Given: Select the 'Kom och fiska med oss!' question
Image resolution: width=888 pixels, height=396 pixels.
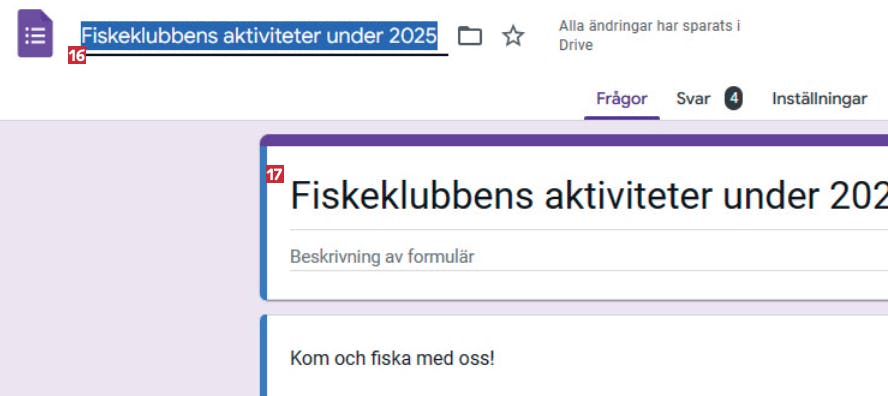Looking at the screenshot, I should 392,359.
